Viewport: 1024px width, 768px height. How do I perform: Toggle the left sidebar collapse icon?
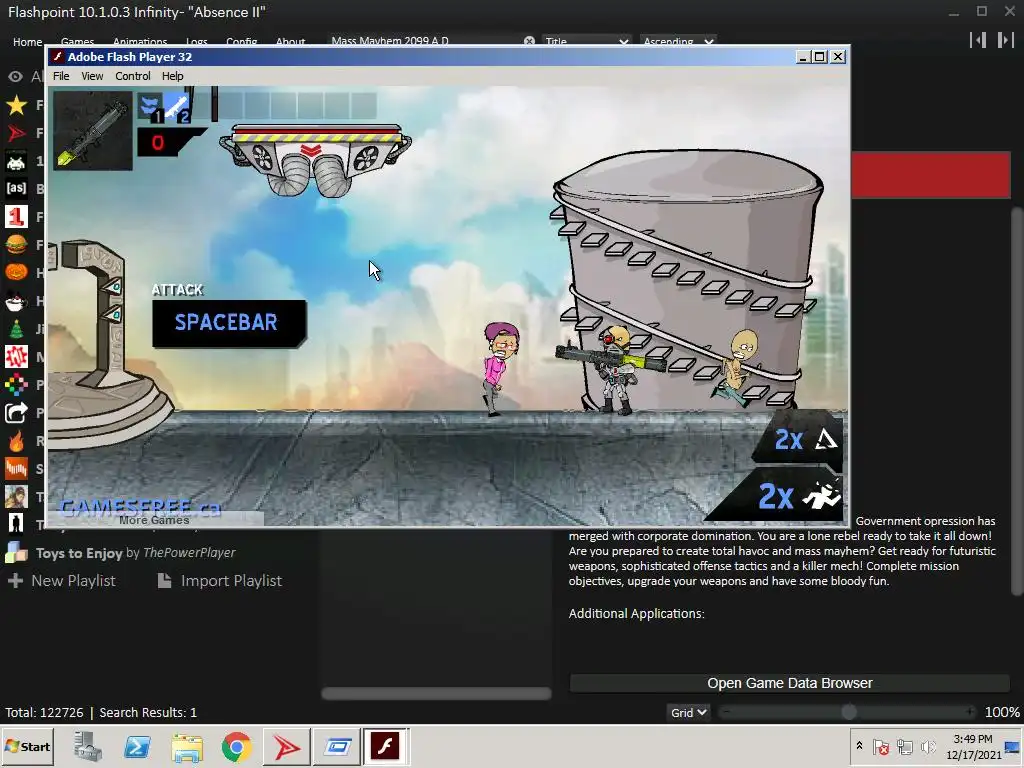[978, 40]
